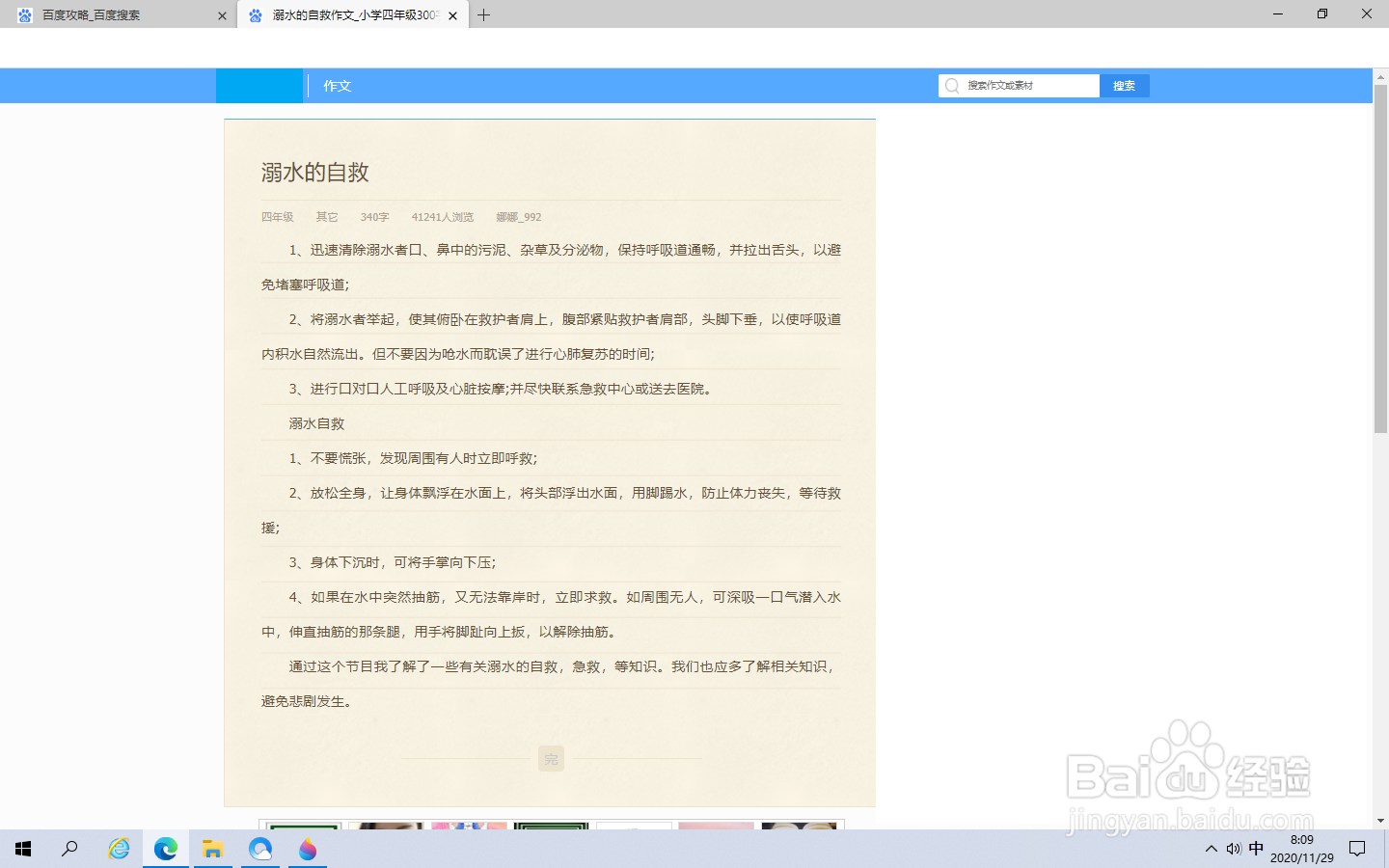This screenshot has height=868, width=1389.
Task: Switch to the 百度攻略 tab
Action: [x=116, y=14]
